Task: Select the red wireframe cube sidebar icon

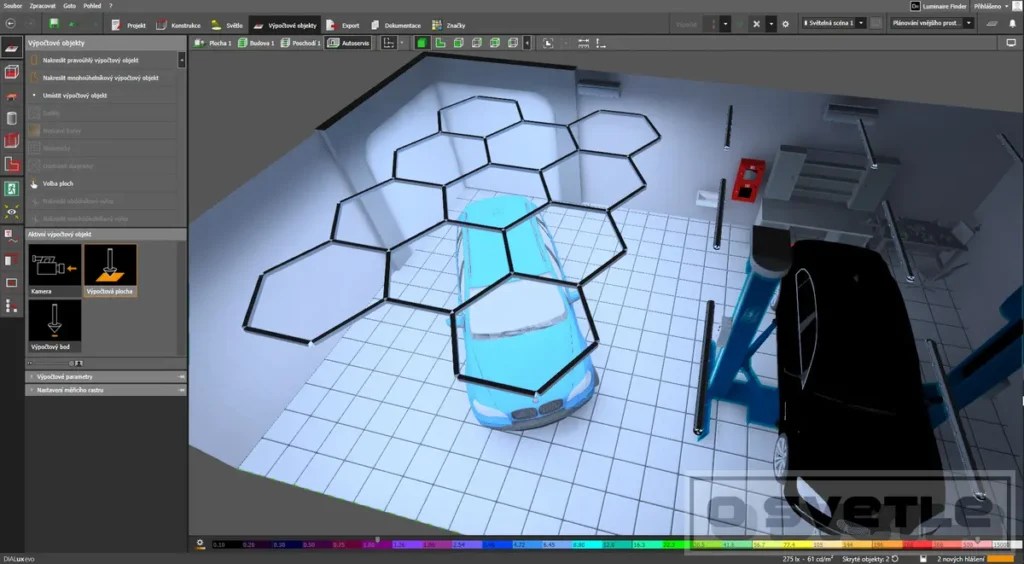Action: (11, 72)
